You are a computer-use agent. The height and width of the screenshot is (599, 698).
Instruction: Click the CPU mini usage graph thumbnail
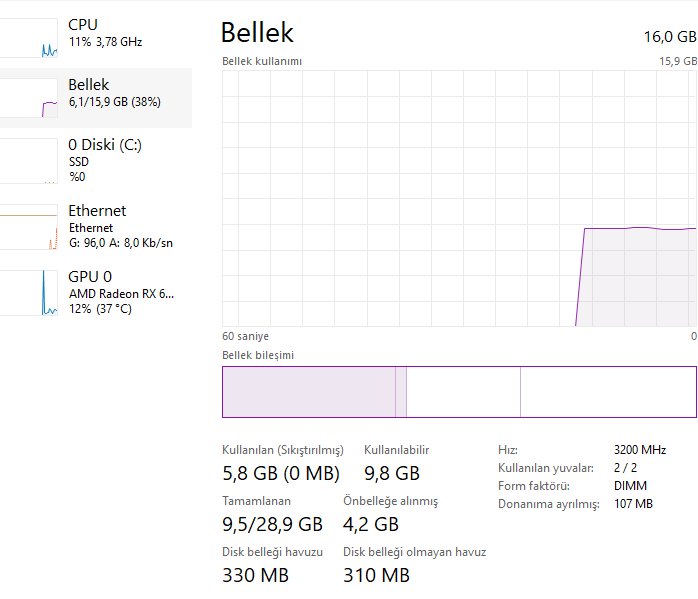click(x=28, y=36)
